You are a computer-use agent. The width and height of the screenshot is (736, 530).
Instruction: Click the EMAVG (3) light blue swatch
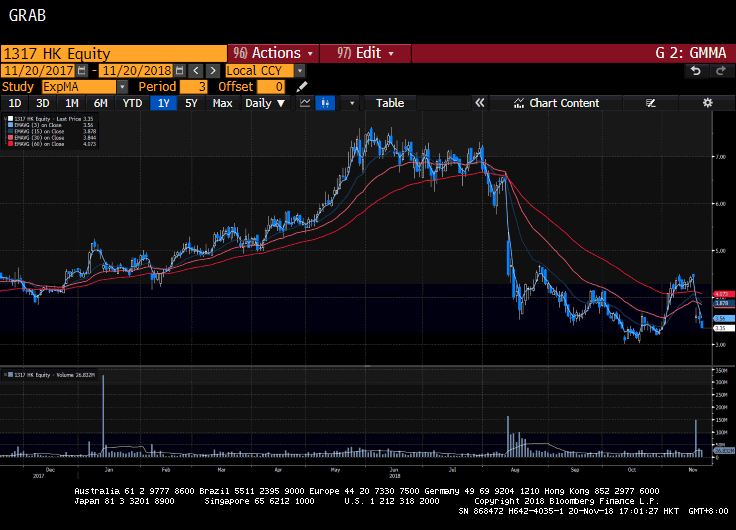10,125
